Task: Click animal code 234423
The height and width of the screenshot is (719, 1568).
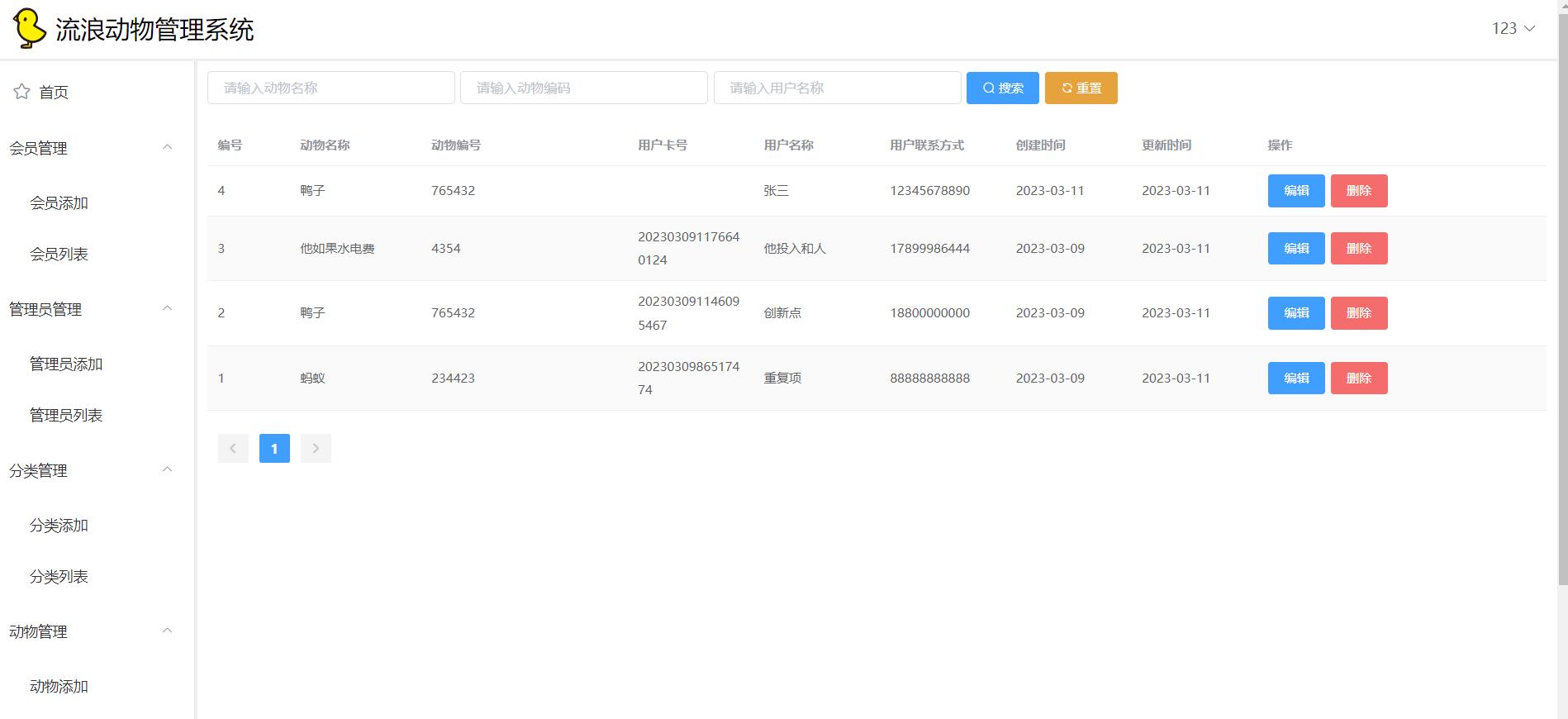Action: pyautogui.click(x=453, y=379)
